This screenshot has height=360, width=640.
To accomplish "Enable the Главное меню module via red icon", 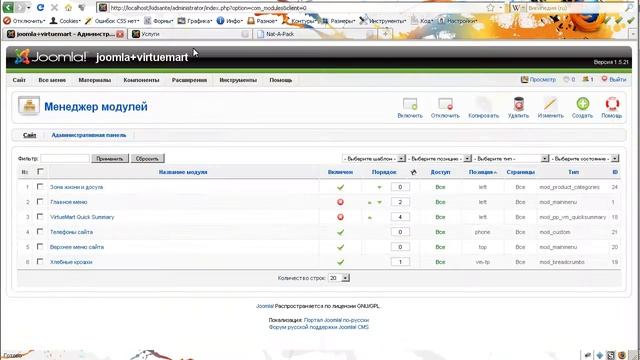I will point(340,202).
